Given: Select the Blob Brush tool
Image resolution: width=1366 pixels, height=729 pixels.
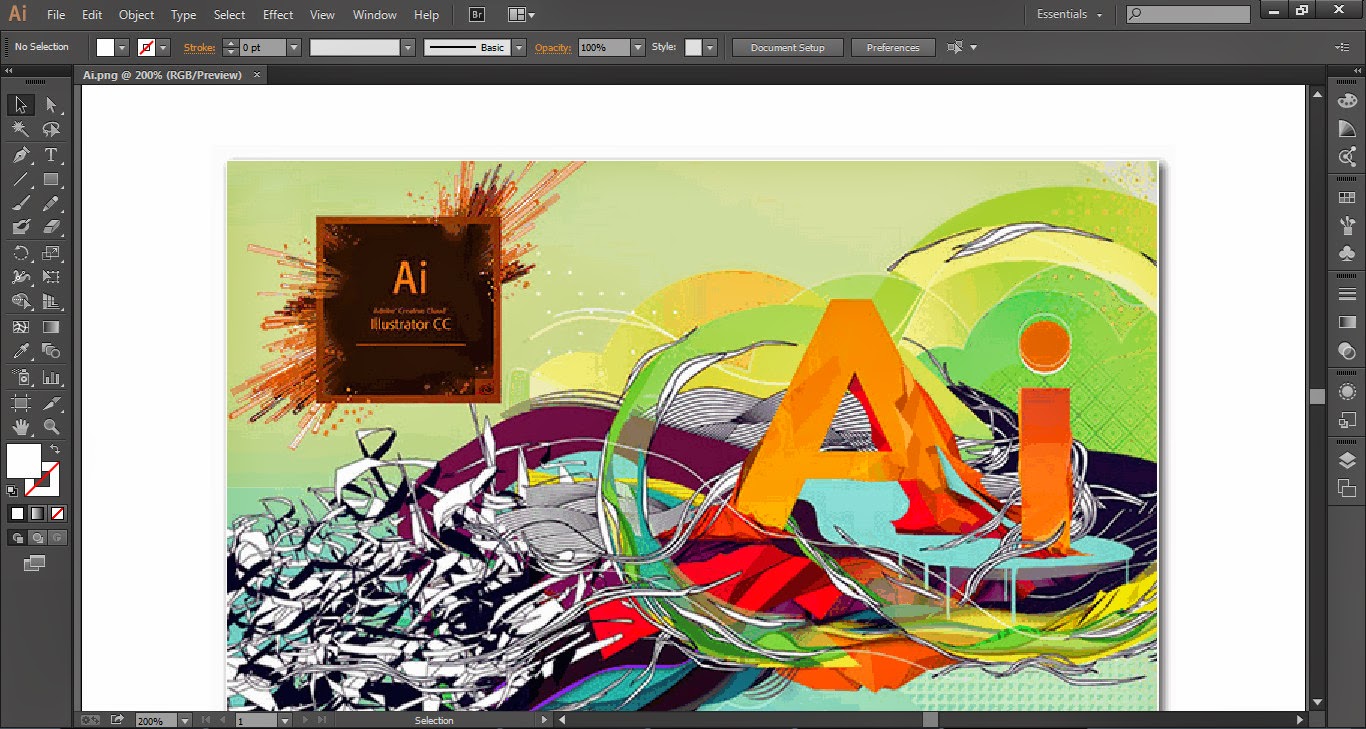Looking at the screenshot, I should tap(21, 227).
